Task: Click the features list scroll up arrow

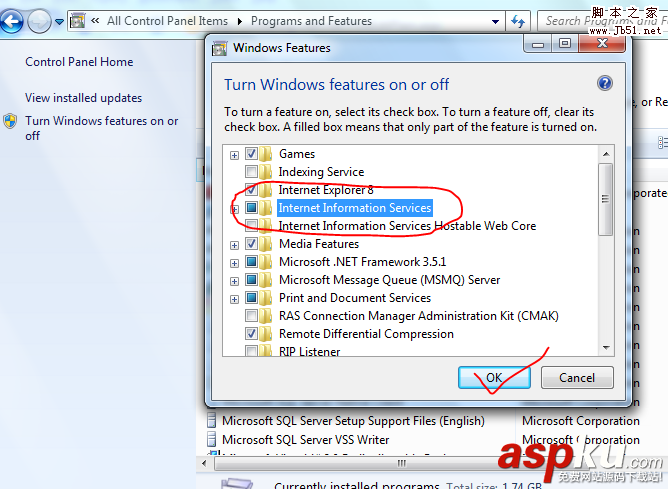Action: pyautogui.click(x=606, y=154)
